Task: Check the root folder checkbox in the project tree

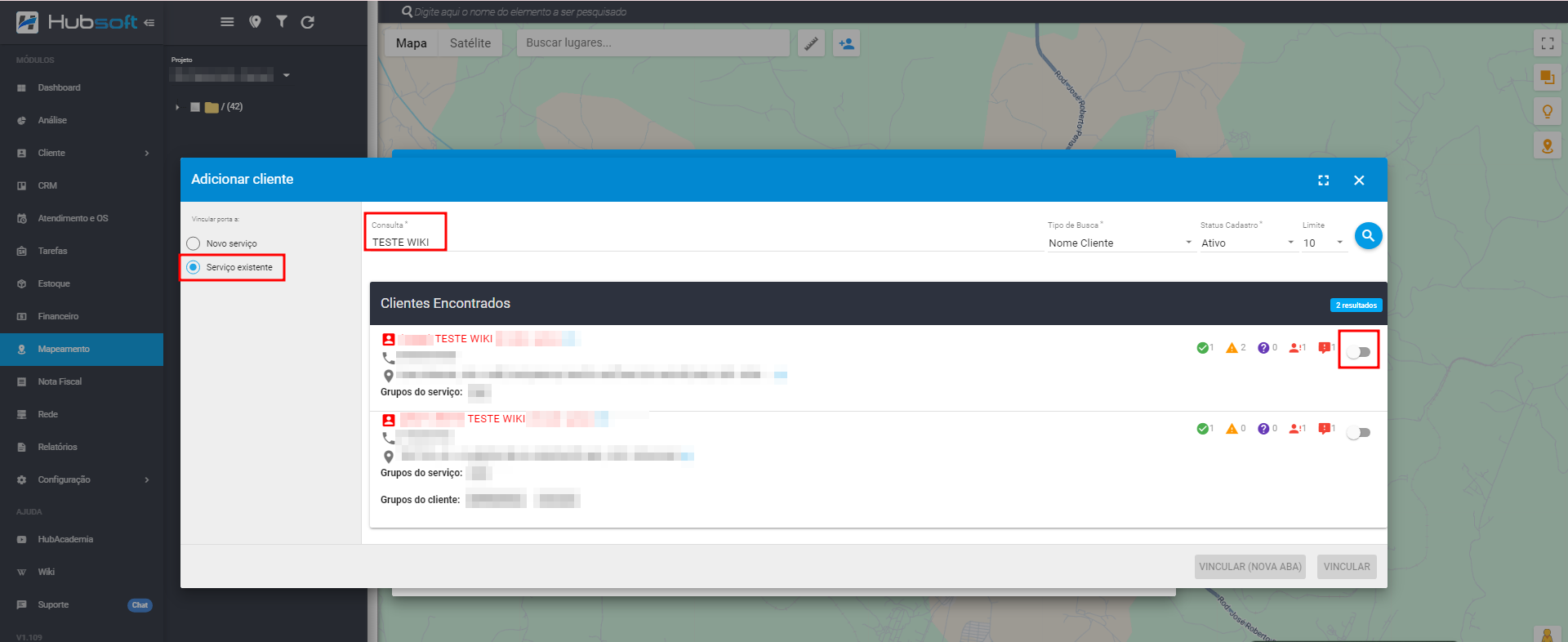Action: tap(195, 107)
